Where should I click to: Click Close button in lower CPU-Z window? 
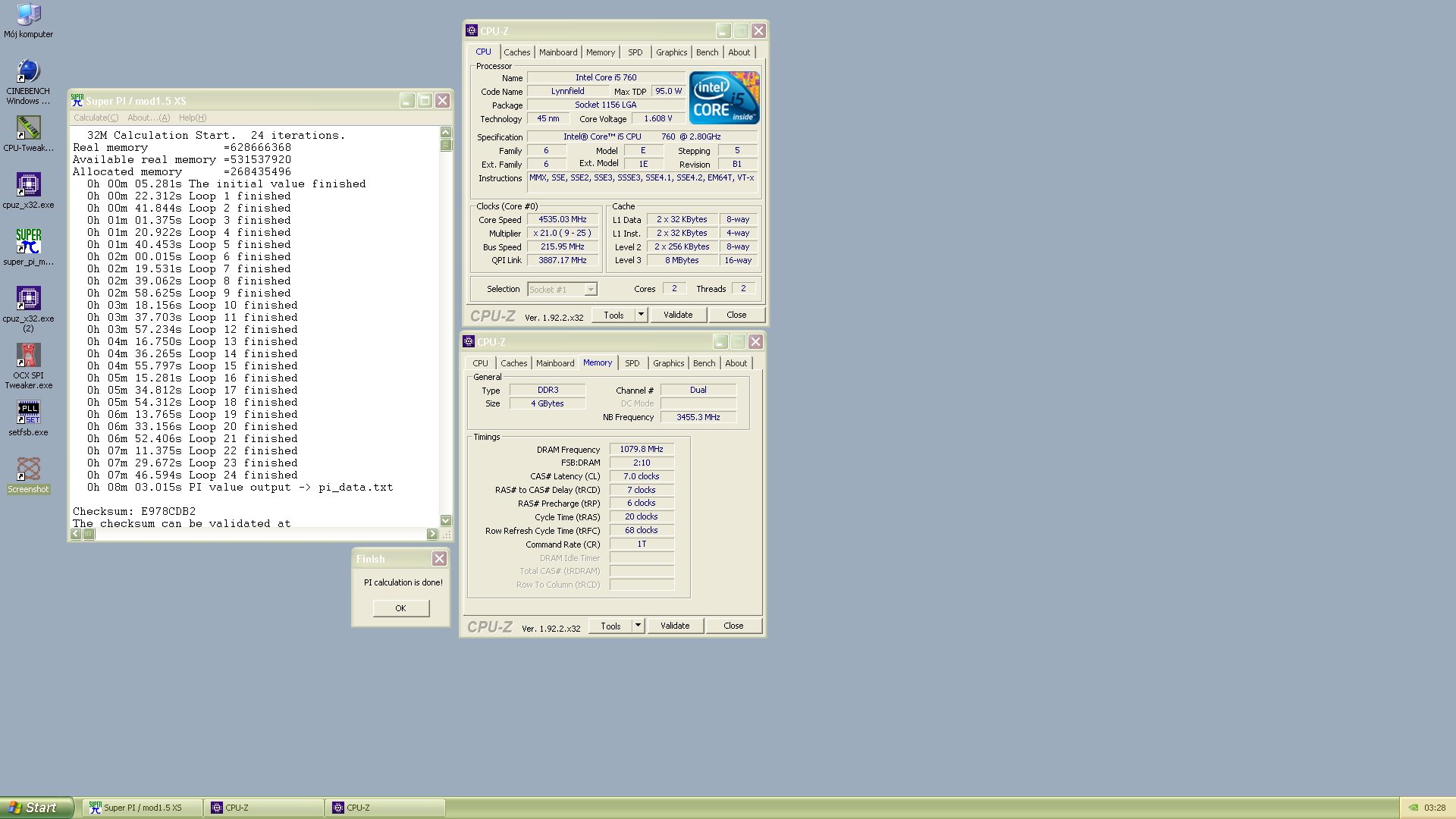pyautogui.click(x=733, y=626)
